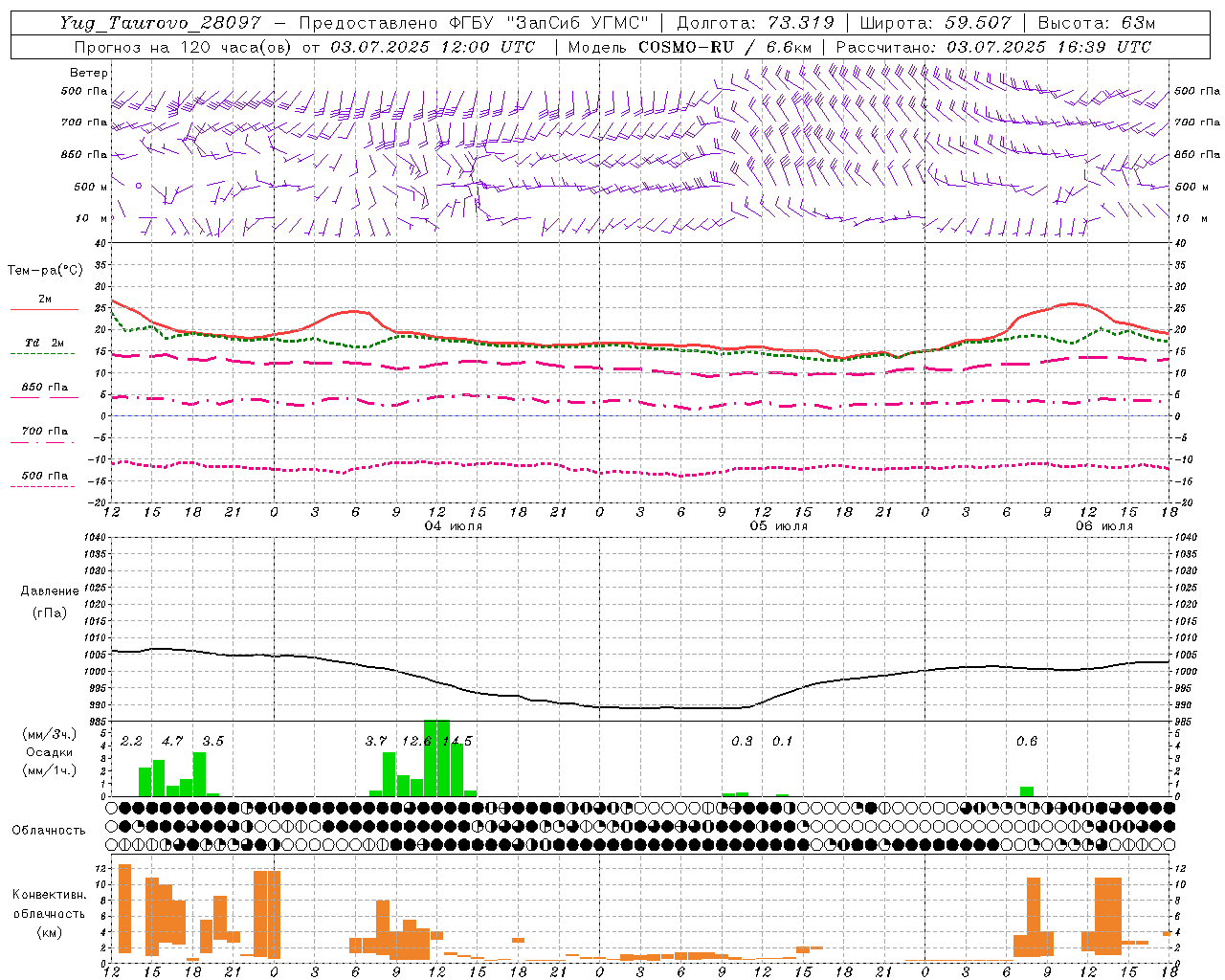Click the Td 2м legend entry
Screen dimensions: 1225x980
tap(44, 343)
